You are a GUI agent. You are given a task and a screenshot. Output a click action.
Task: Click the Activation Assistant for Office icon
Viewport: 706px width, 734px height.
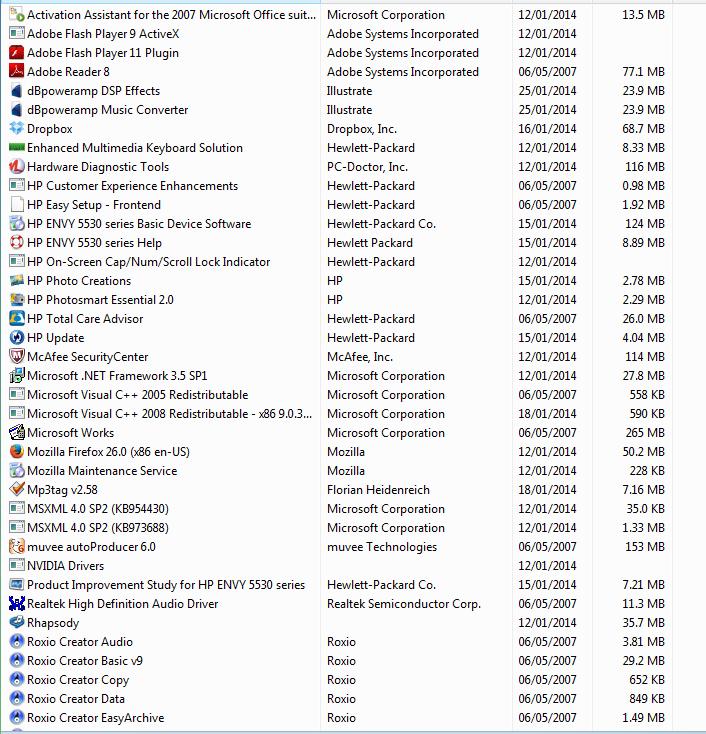click(17, 15)
